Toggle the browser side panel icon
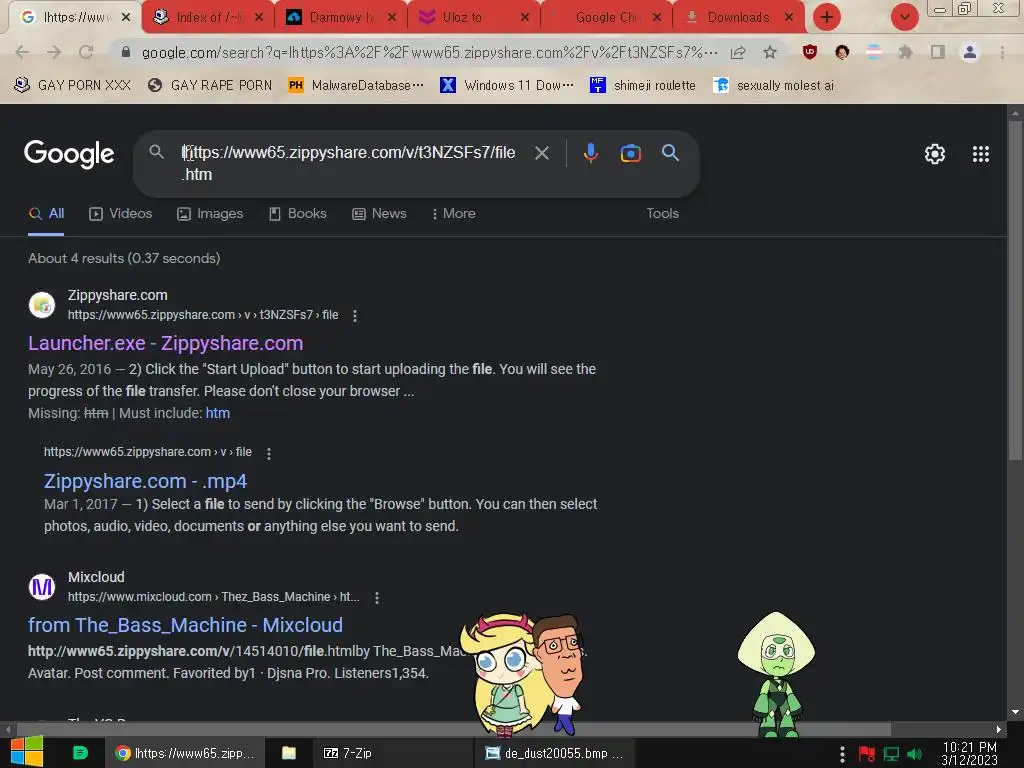Screen dimensions: 1024x768 (938, 52)
